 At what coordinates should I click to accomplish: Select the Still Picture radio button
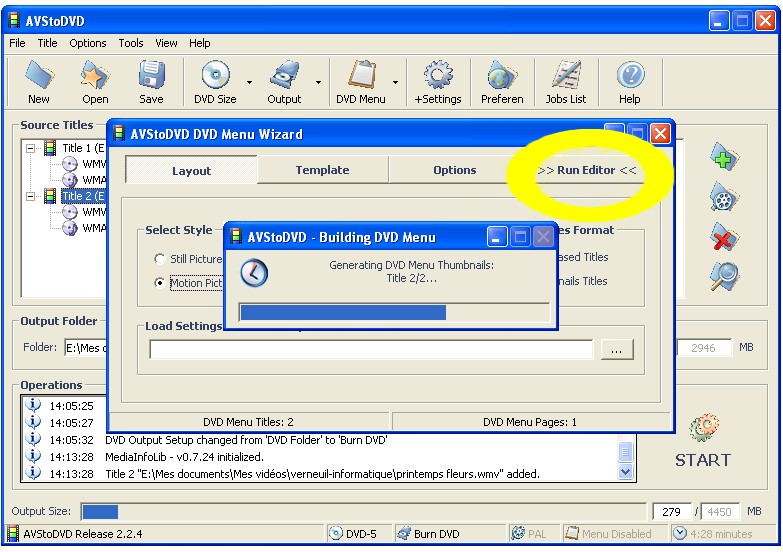160,259
